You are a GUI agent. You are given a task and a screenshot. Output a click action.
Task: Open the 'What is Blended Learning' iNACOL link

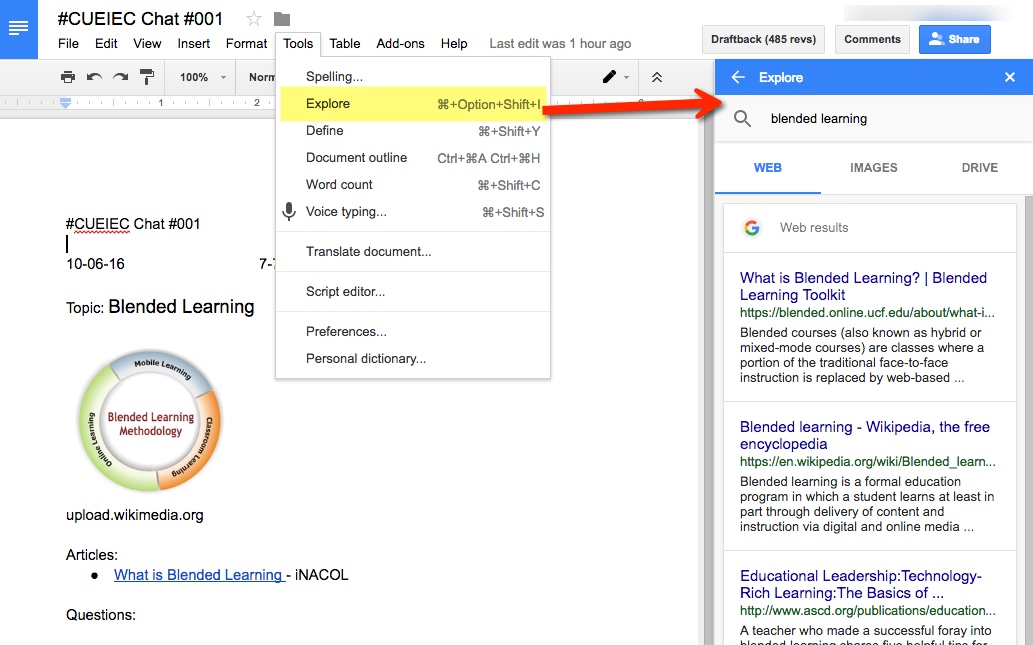click(x=198, y=575)
